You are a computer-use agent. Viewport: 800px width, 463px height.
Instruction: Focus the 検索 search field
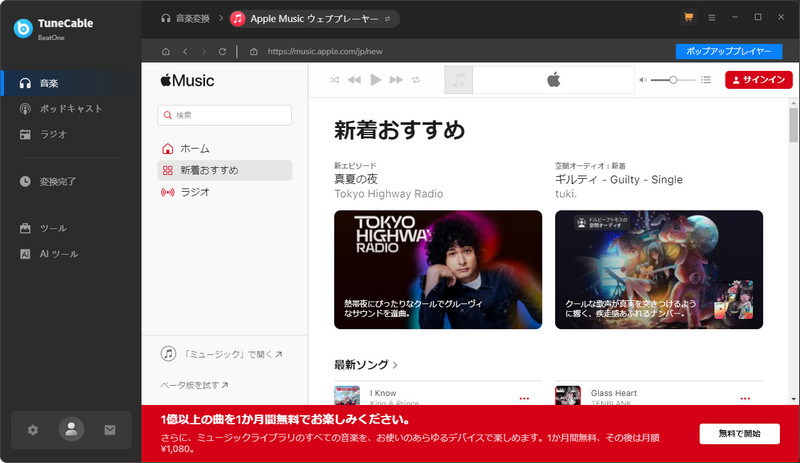(224, 115)
